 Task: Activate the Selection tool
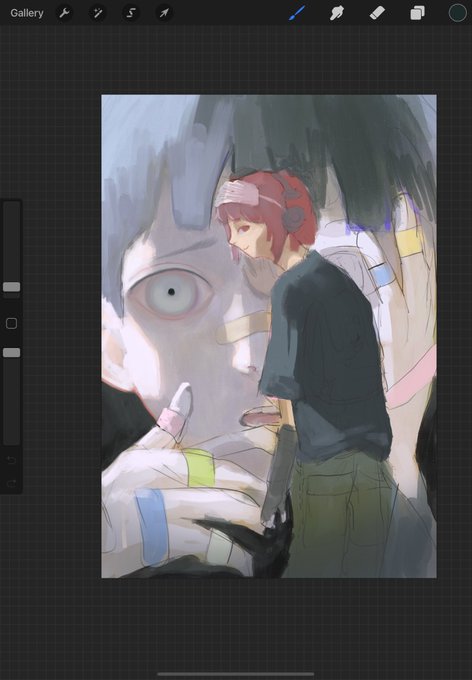point(131,13)
